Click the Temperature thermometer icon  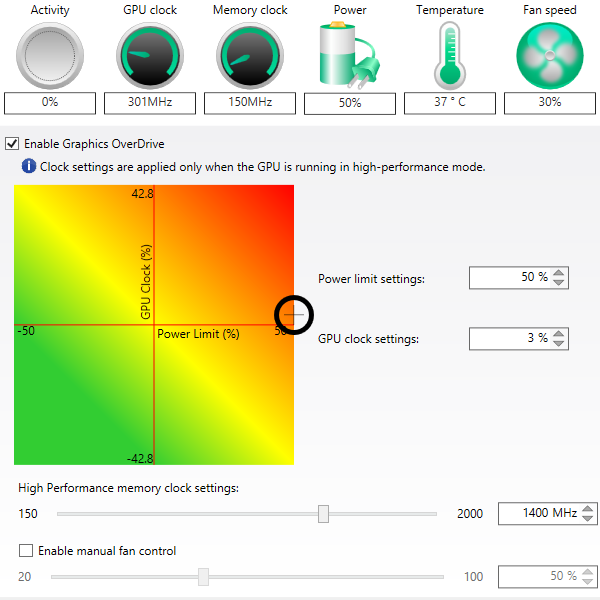pos(450,55)
